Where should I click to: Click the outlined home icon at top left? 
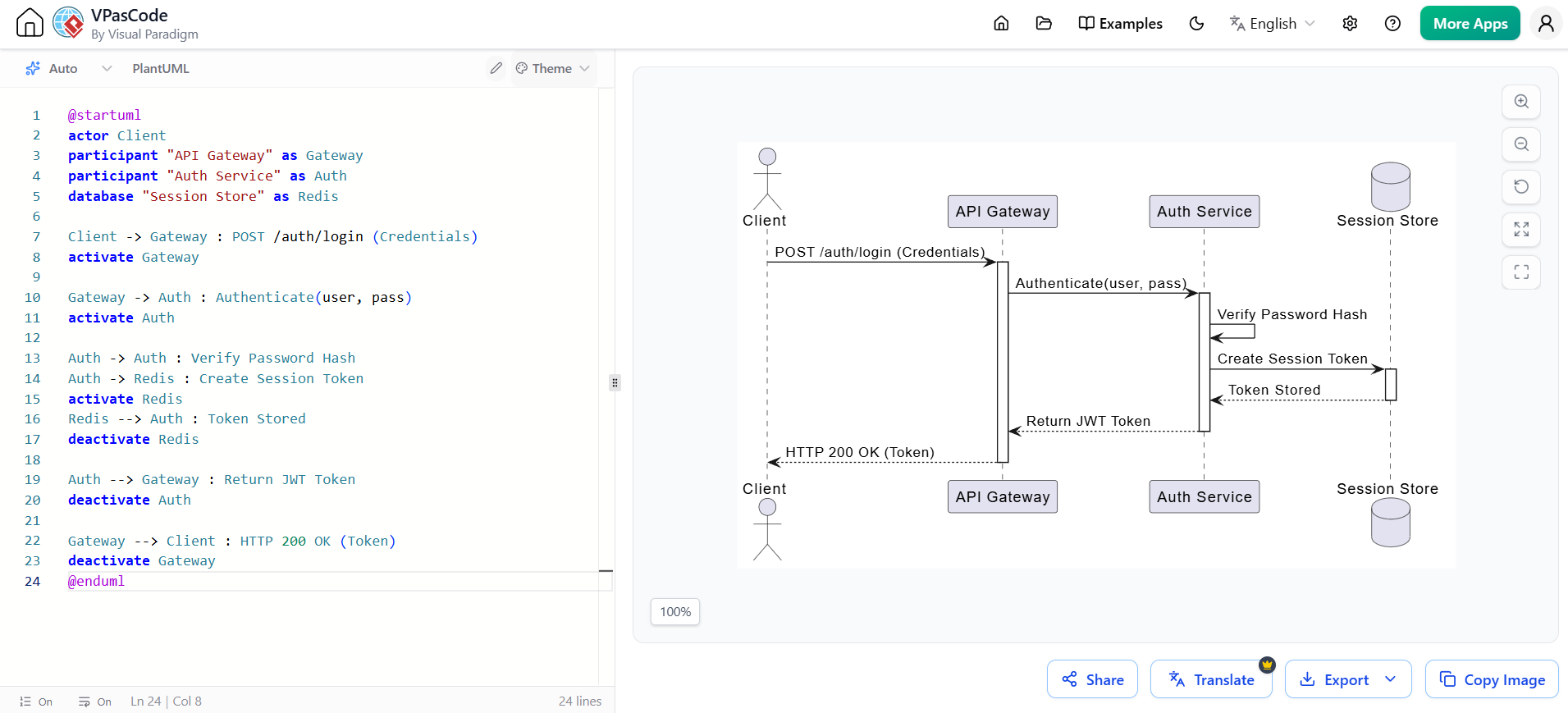click(x=30, y=22)
